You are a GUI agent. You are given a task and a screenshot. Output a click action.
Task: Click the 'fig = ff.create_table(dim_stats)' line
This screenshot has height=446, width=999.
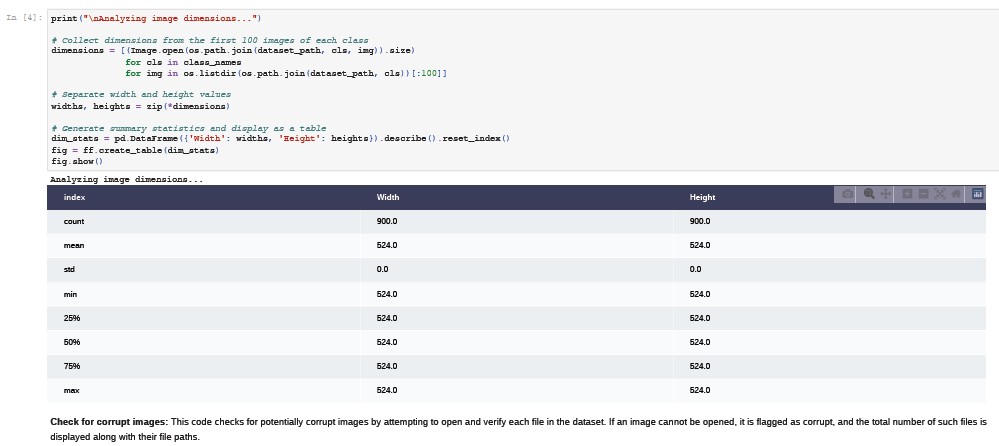(135, 150)
